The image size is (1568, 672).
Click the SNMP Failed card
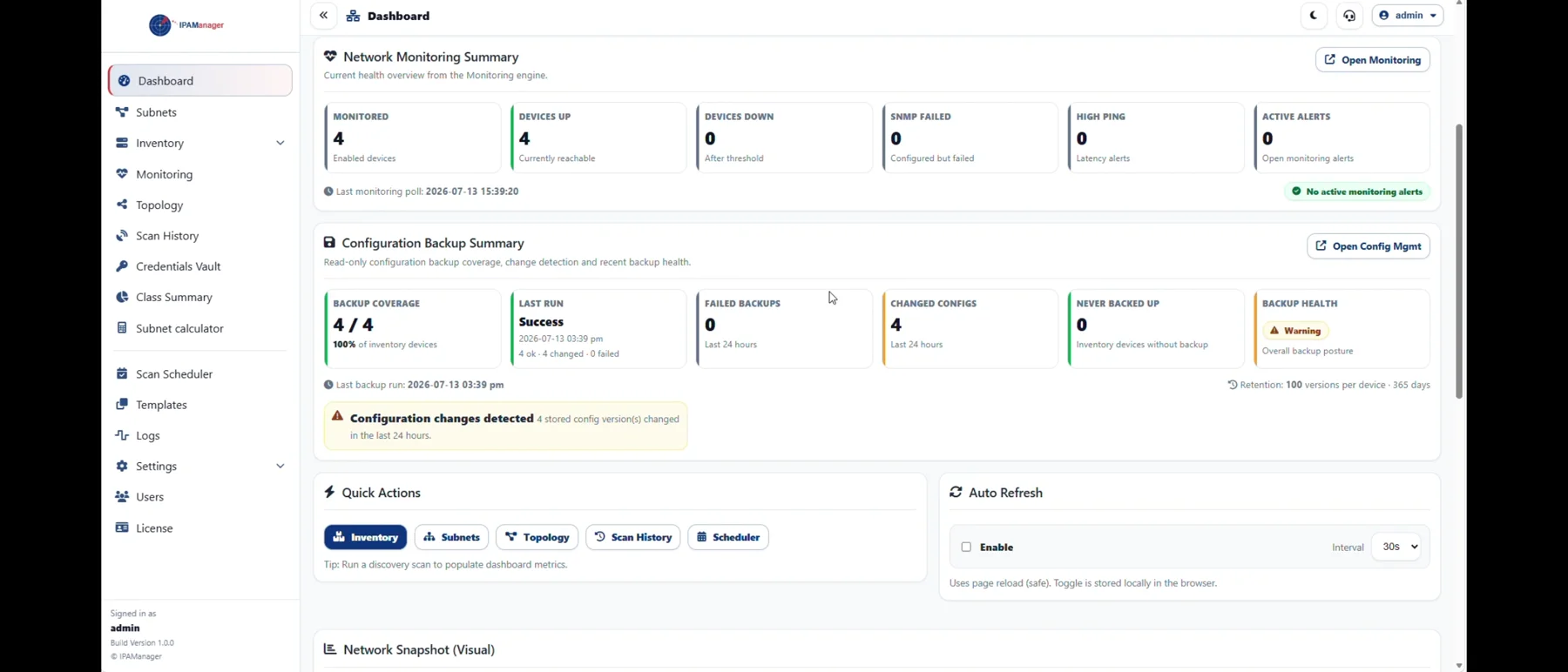pyautogui.click(x=970, y=138)
